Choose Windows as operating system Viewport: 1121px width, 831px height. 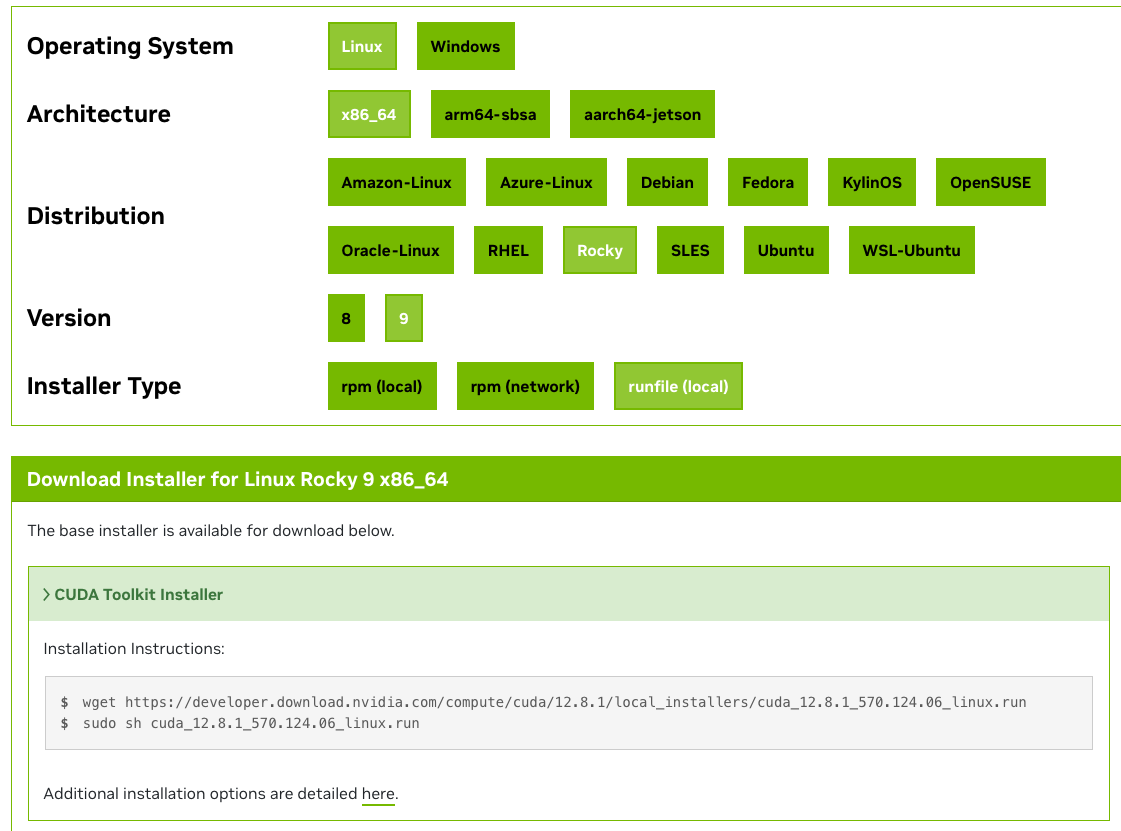(x=465, y=46)
